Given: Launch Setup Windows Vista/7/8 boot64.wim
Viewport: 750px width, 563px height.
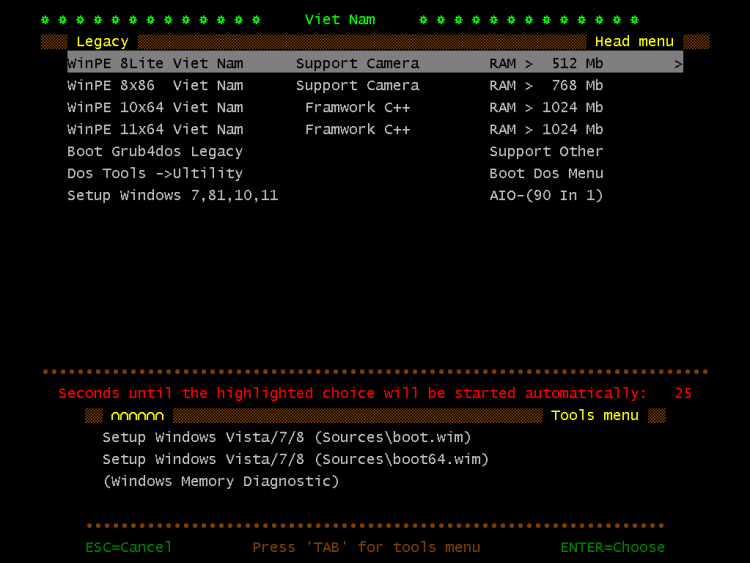Looking at the screenshot, I should (x=295, y=459).
